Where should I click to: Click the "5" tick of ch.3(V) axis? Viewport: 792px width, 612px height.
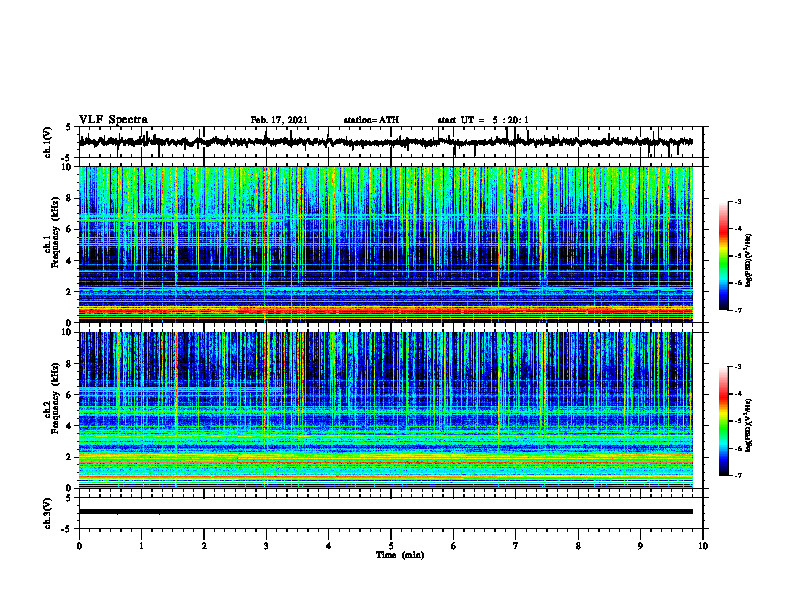[x=69, y=498]
